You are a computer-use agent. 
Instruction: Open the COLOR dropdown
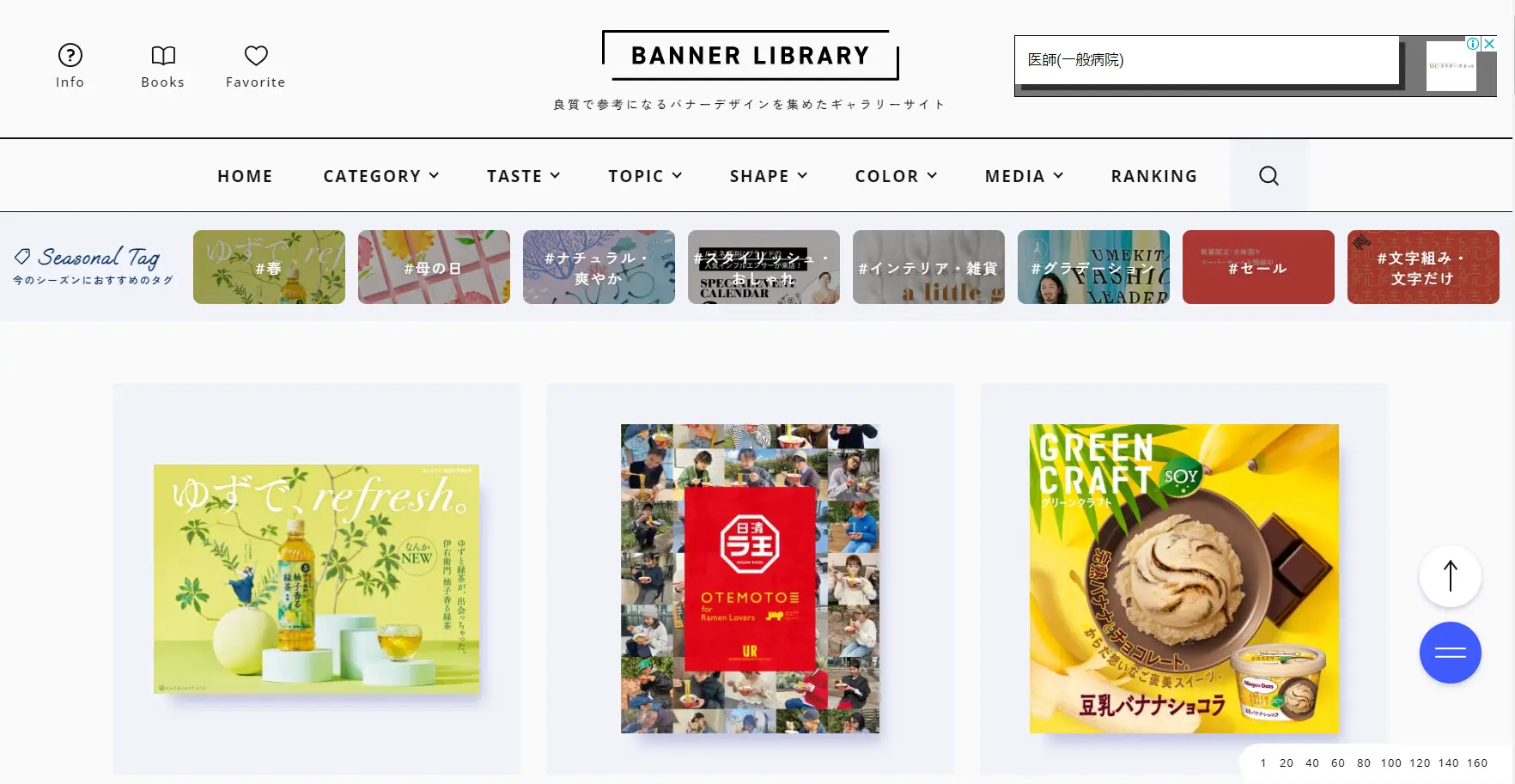[x=896, y=176]
